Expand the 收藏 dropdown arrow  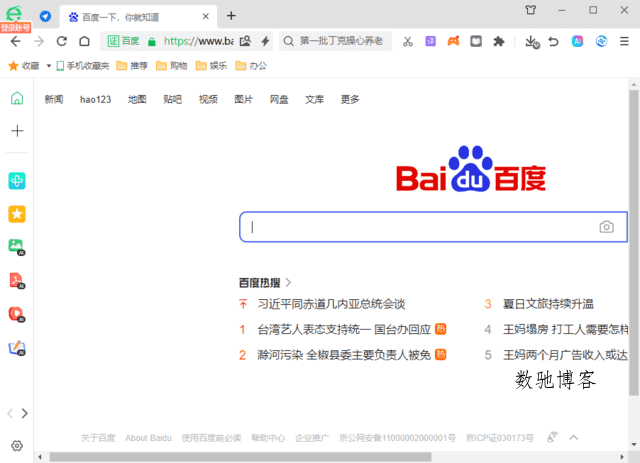tap(49, 66)
